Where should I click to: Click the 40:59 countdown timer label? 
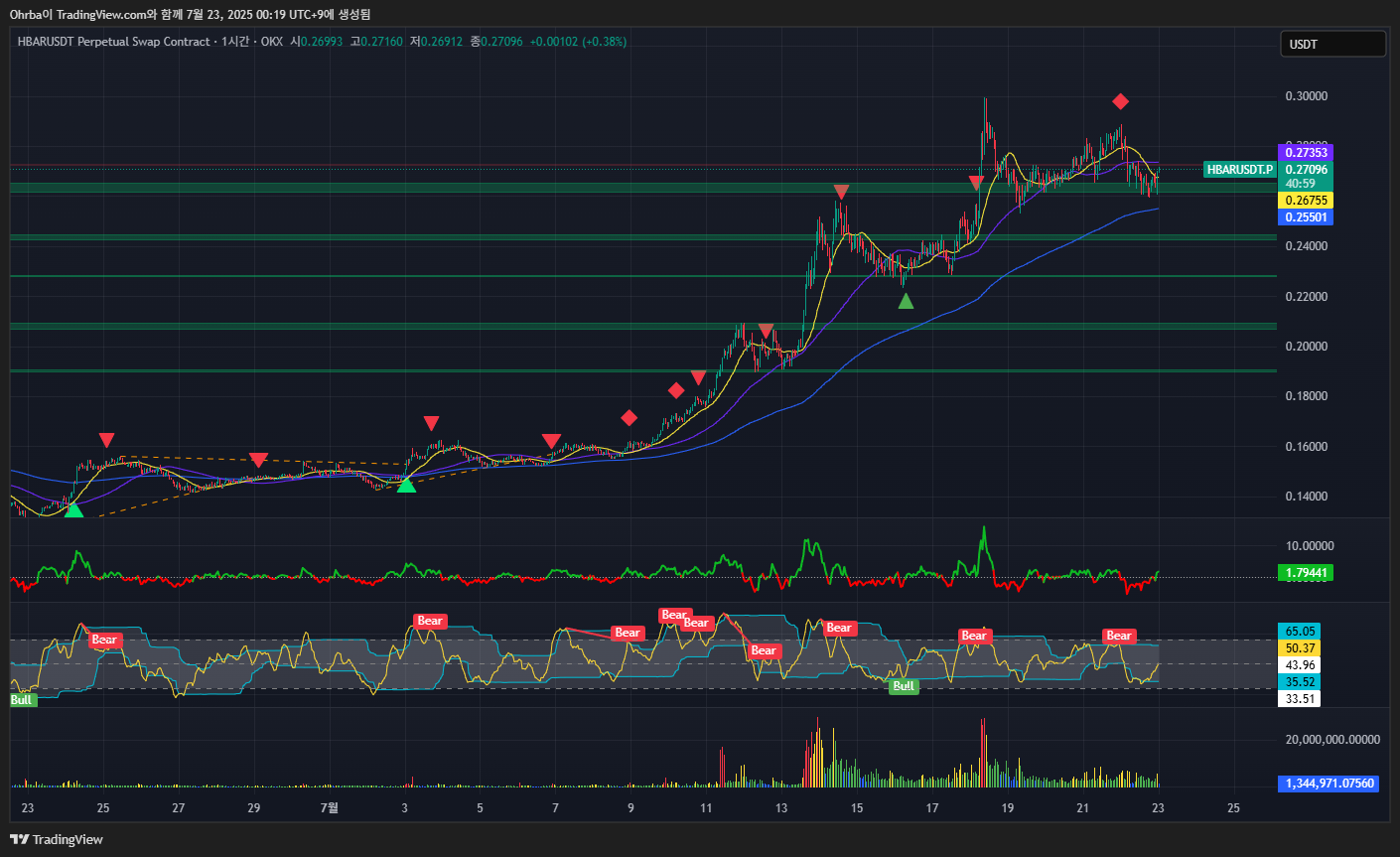coord(1301,184)
